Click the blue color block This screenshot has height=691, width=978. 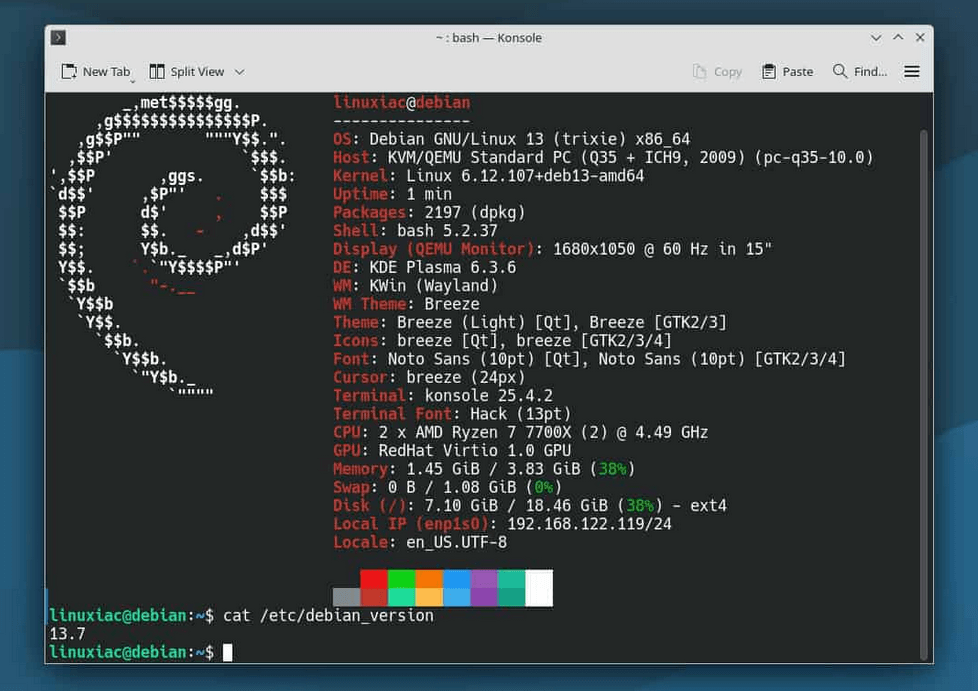457,579
